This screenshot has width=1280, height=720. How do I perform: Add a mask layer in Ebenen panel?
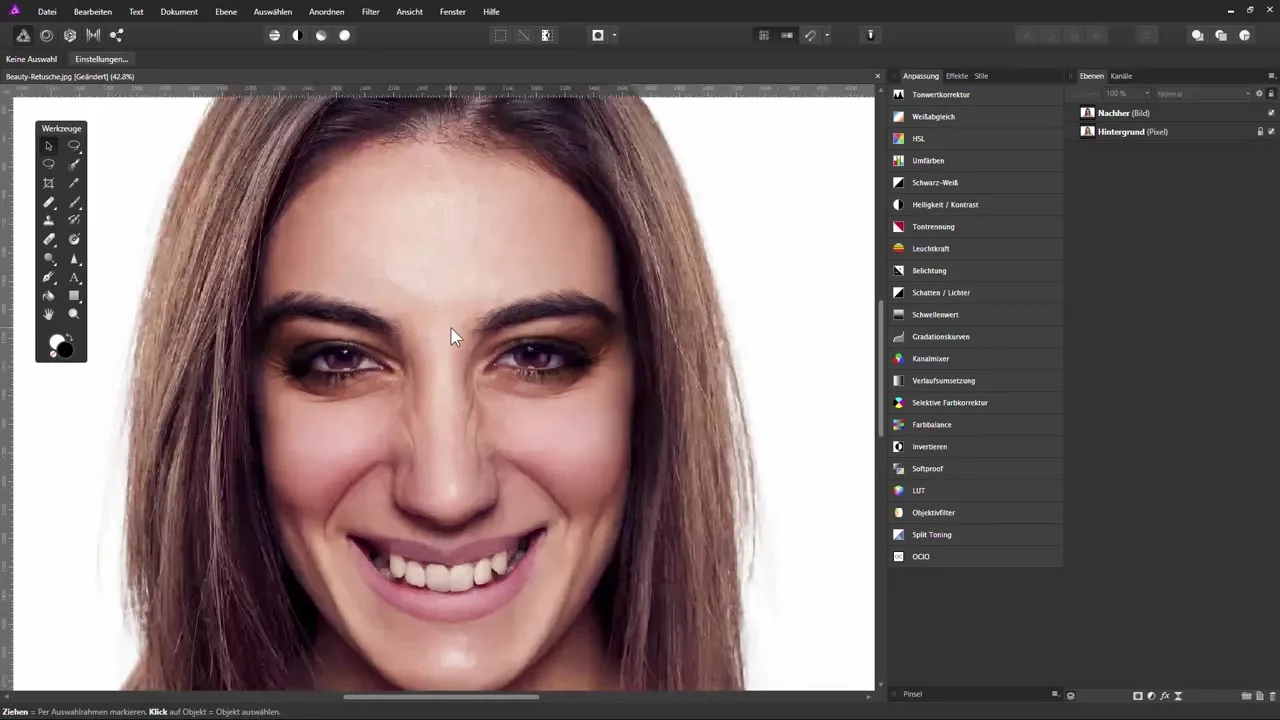click(1138, 695)
